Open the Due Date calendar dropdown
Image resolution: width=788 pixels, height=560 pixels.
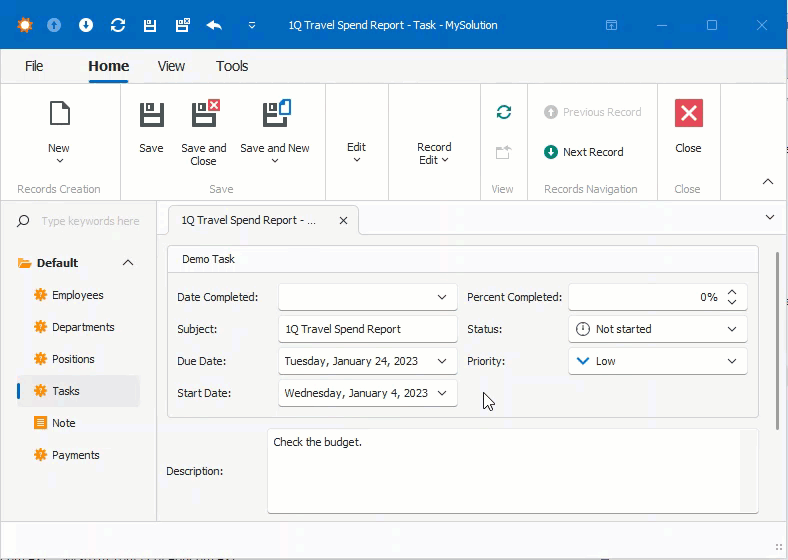pyautogui.click(x=442, y=361)
